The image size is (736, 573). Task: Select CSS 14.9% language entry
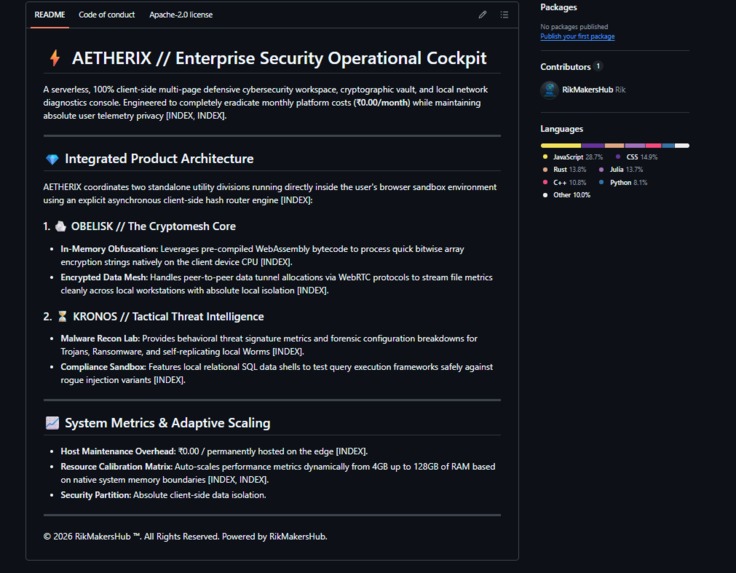click(x=636, y=157)
